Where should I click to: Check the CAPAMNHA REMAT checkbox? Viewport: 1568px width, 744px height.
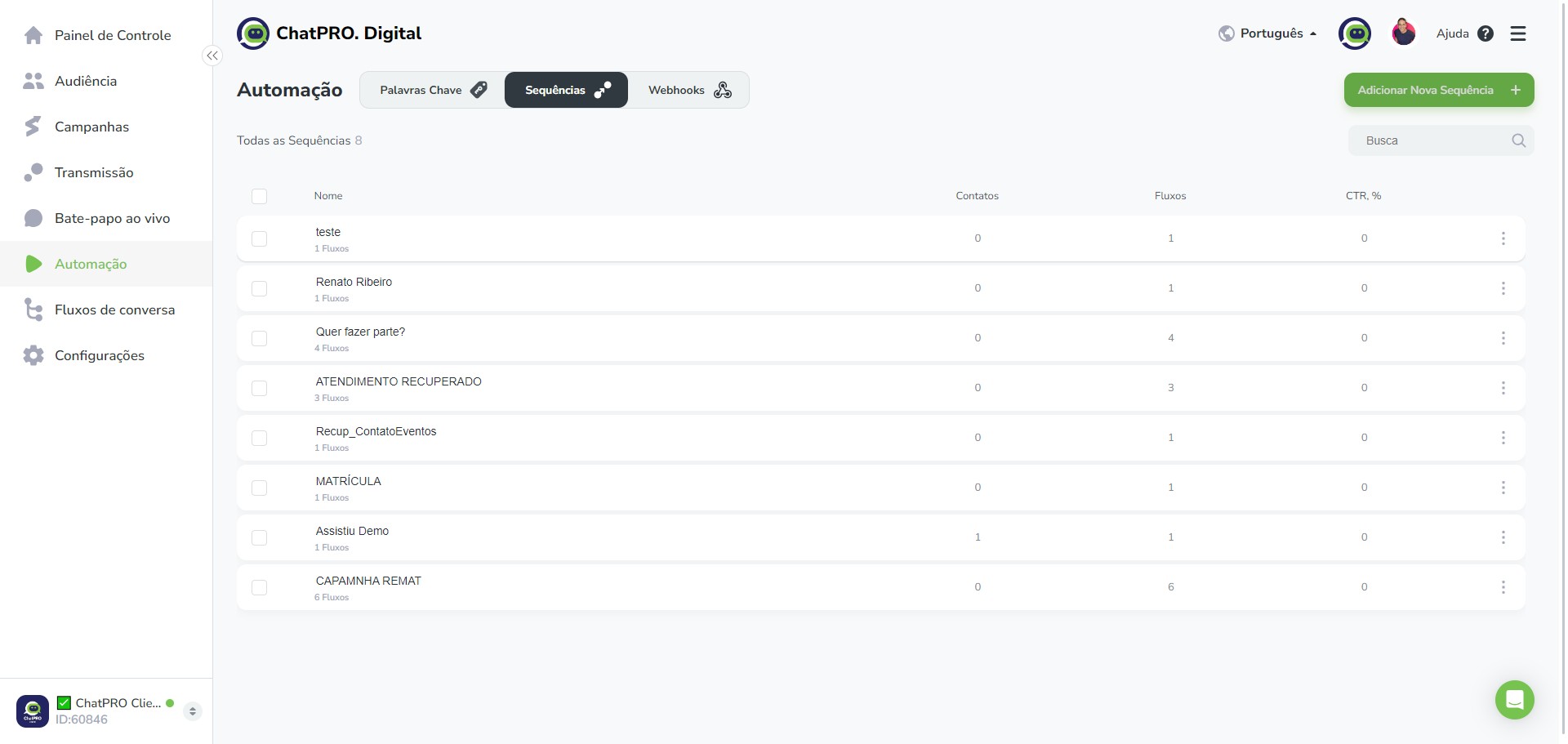point(260,587)
